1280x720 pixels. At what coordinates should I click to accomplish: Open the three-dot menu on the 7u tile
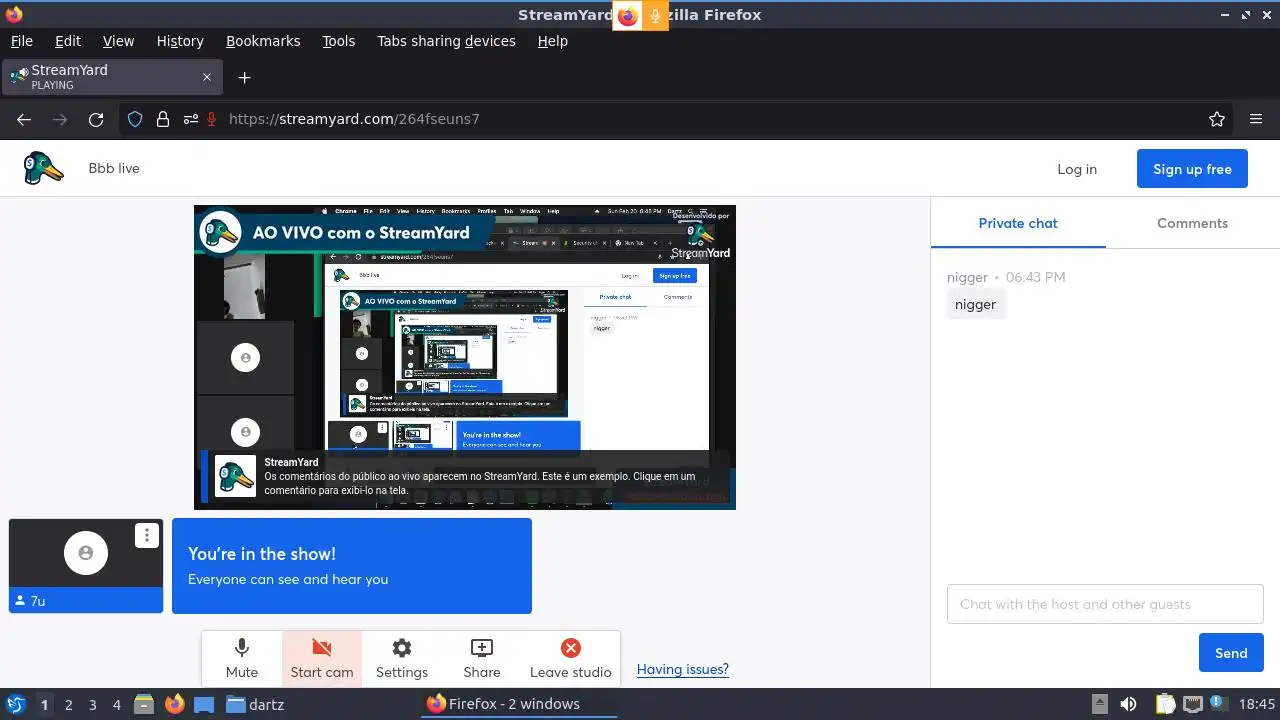(x=147, y=535)
